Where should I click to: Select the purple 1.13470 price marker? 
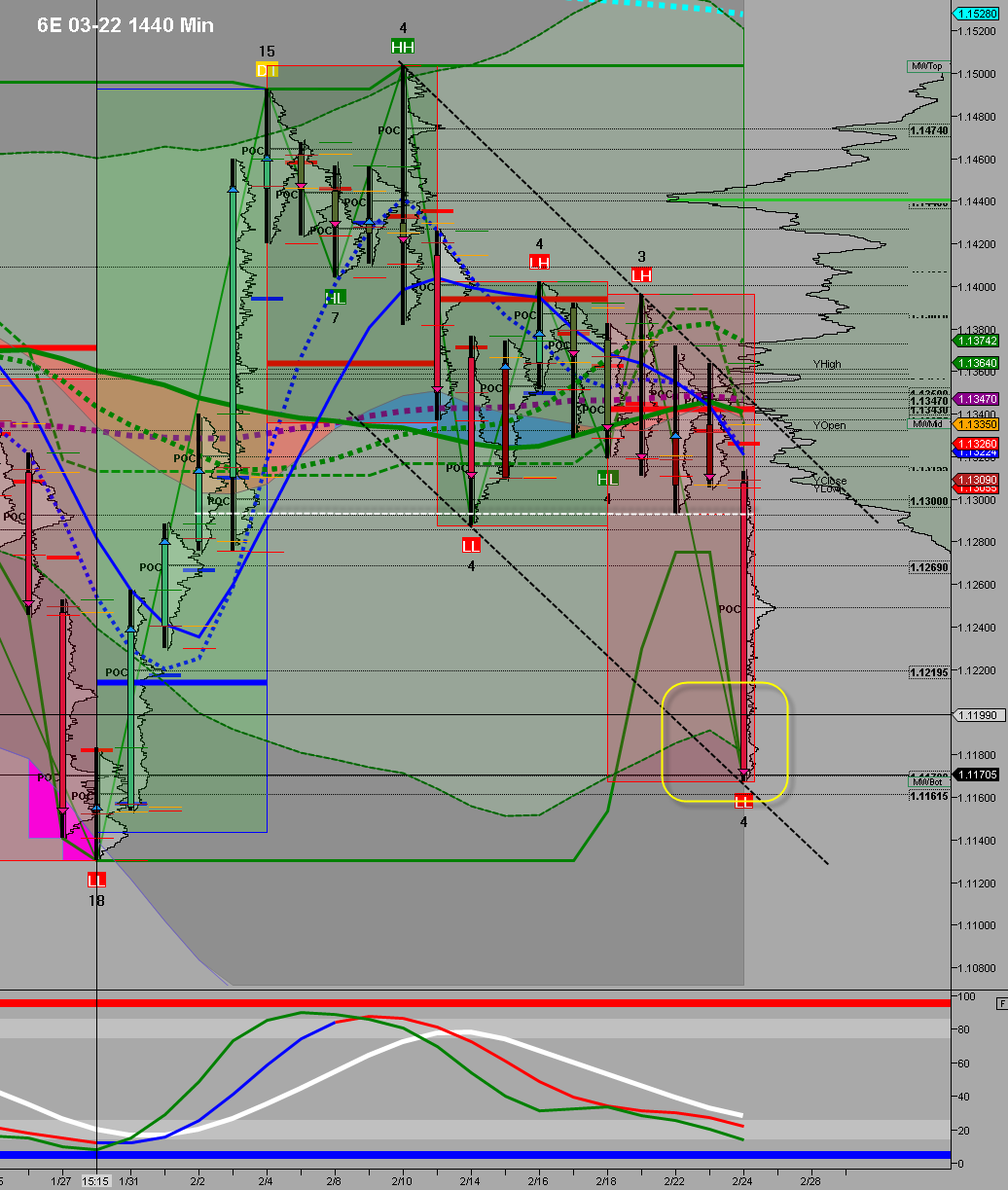click(976, 399)
